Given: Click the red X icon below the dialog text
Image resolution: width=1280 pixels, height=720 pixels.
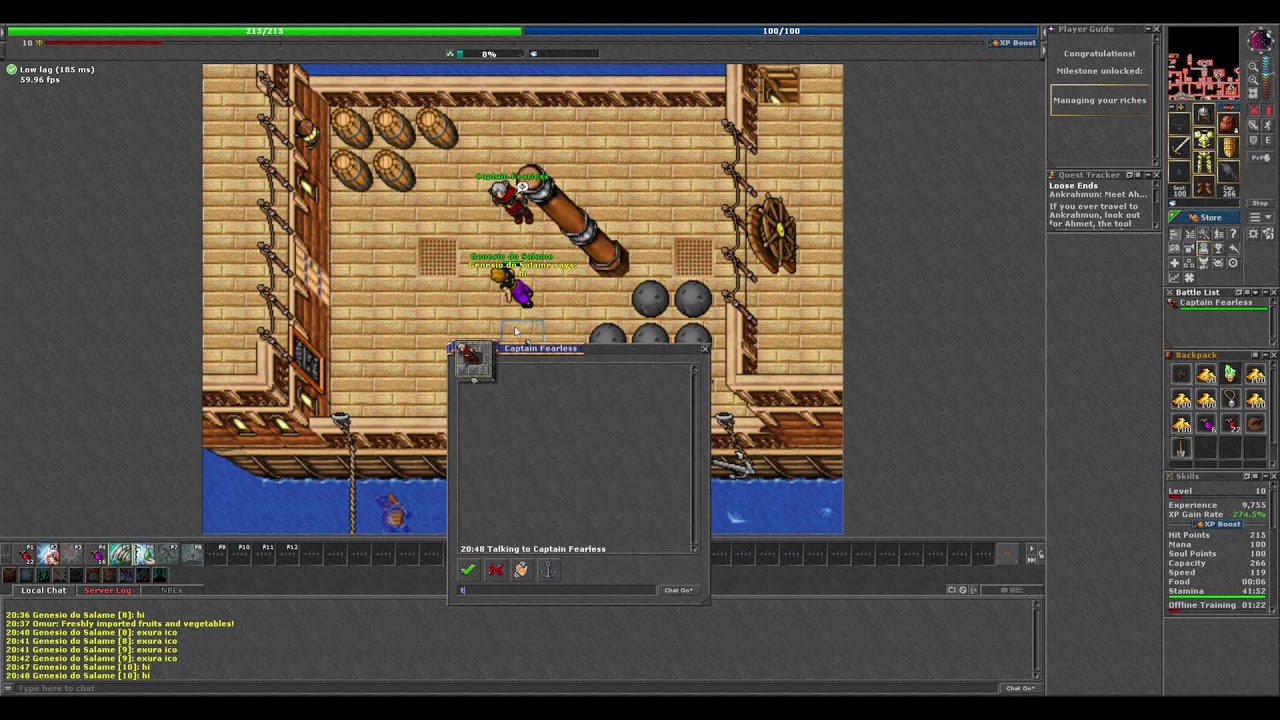Looking at the screenshot, I should (x=495, y=570).
